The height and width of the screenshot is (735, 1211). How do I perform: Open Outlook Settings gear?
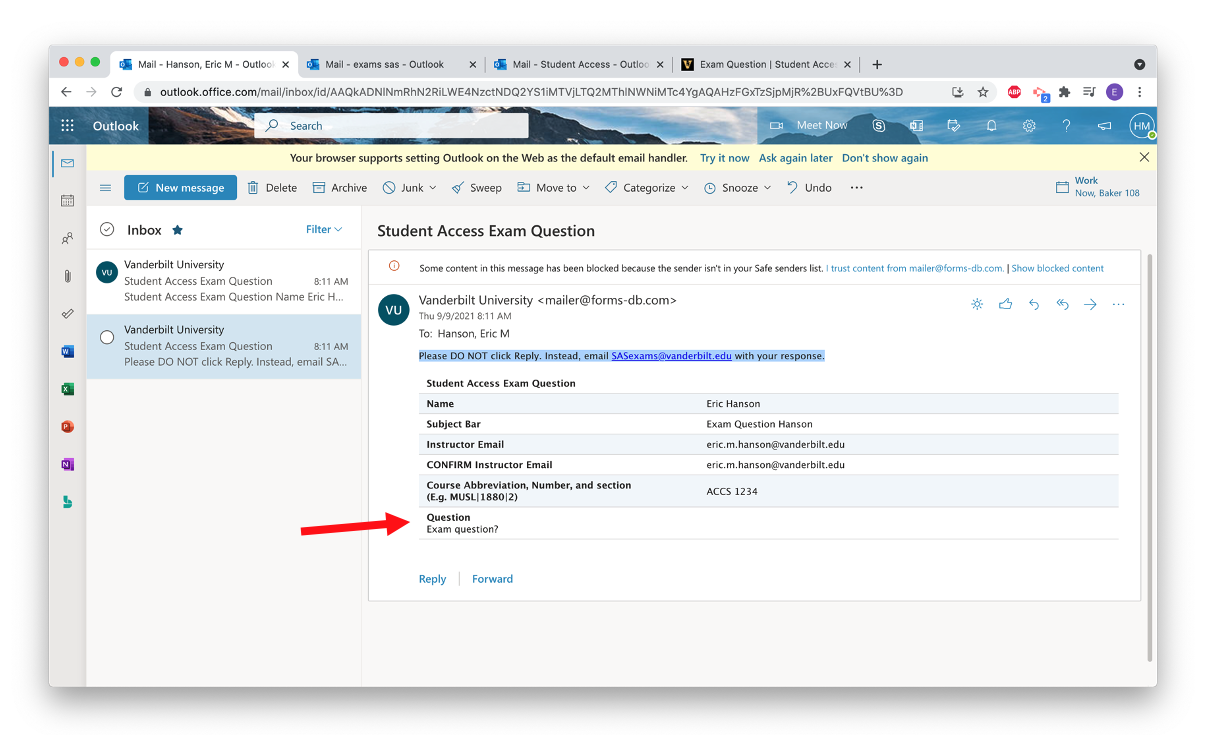1028,126
